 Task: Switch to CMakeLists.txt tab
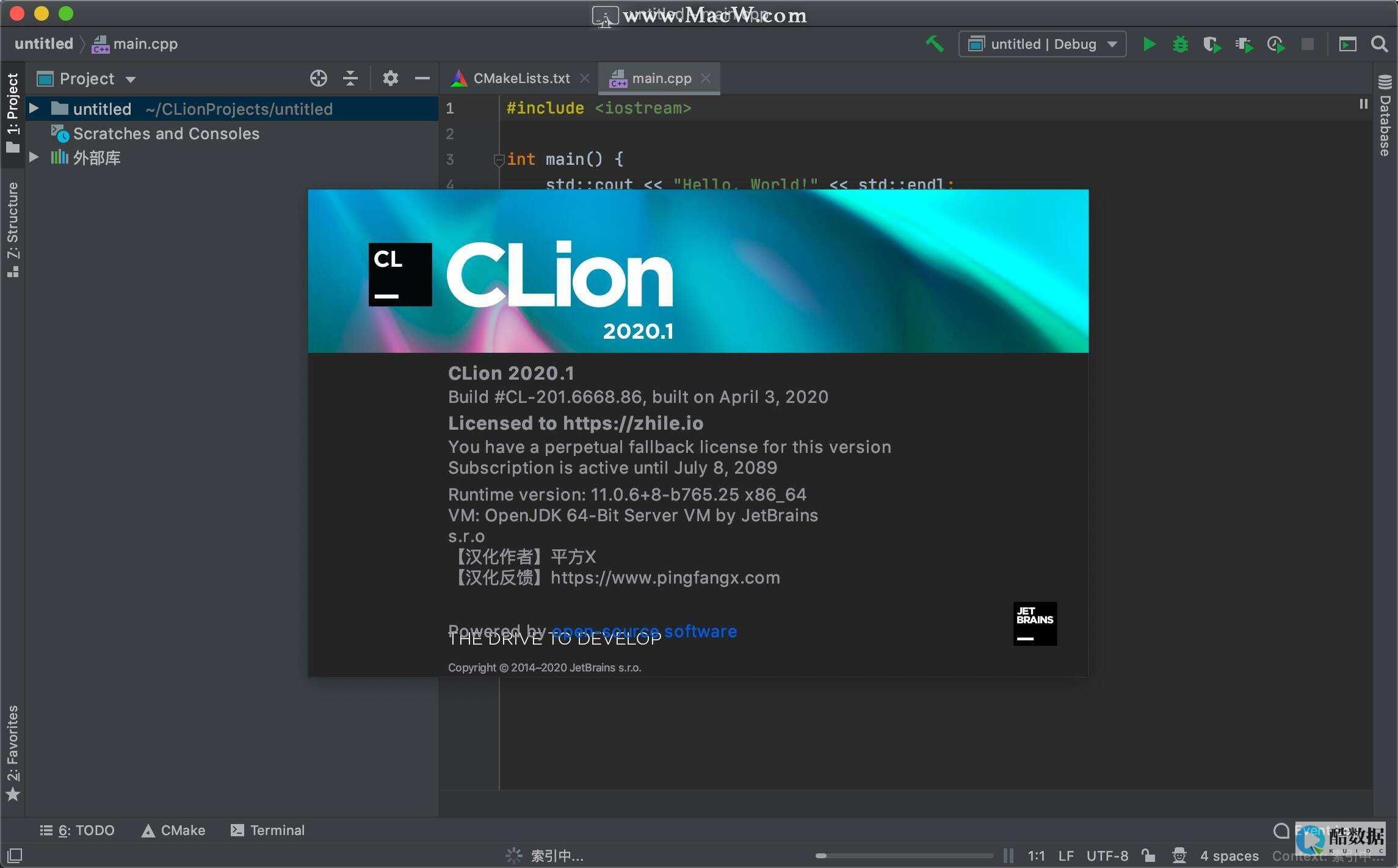pos(521,78)
